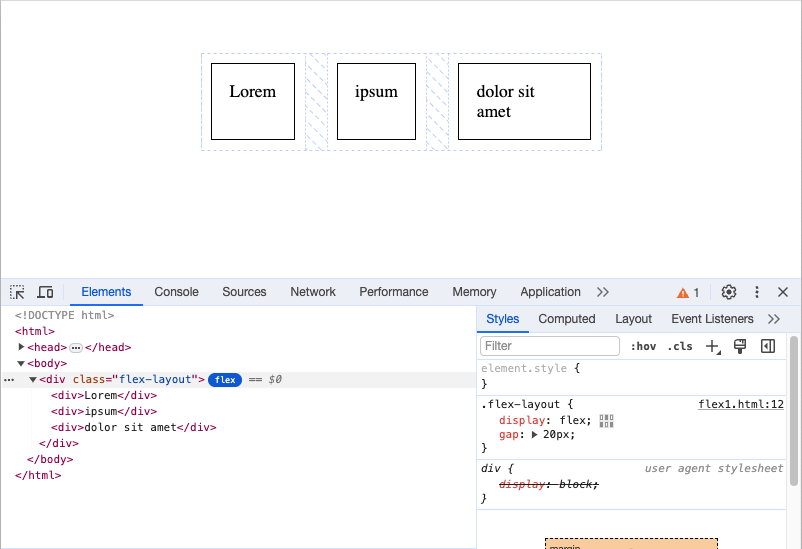The width and height of the screenshot is (802, 549).
Task: Switch to the Console tab
Action: pos(176,292)
